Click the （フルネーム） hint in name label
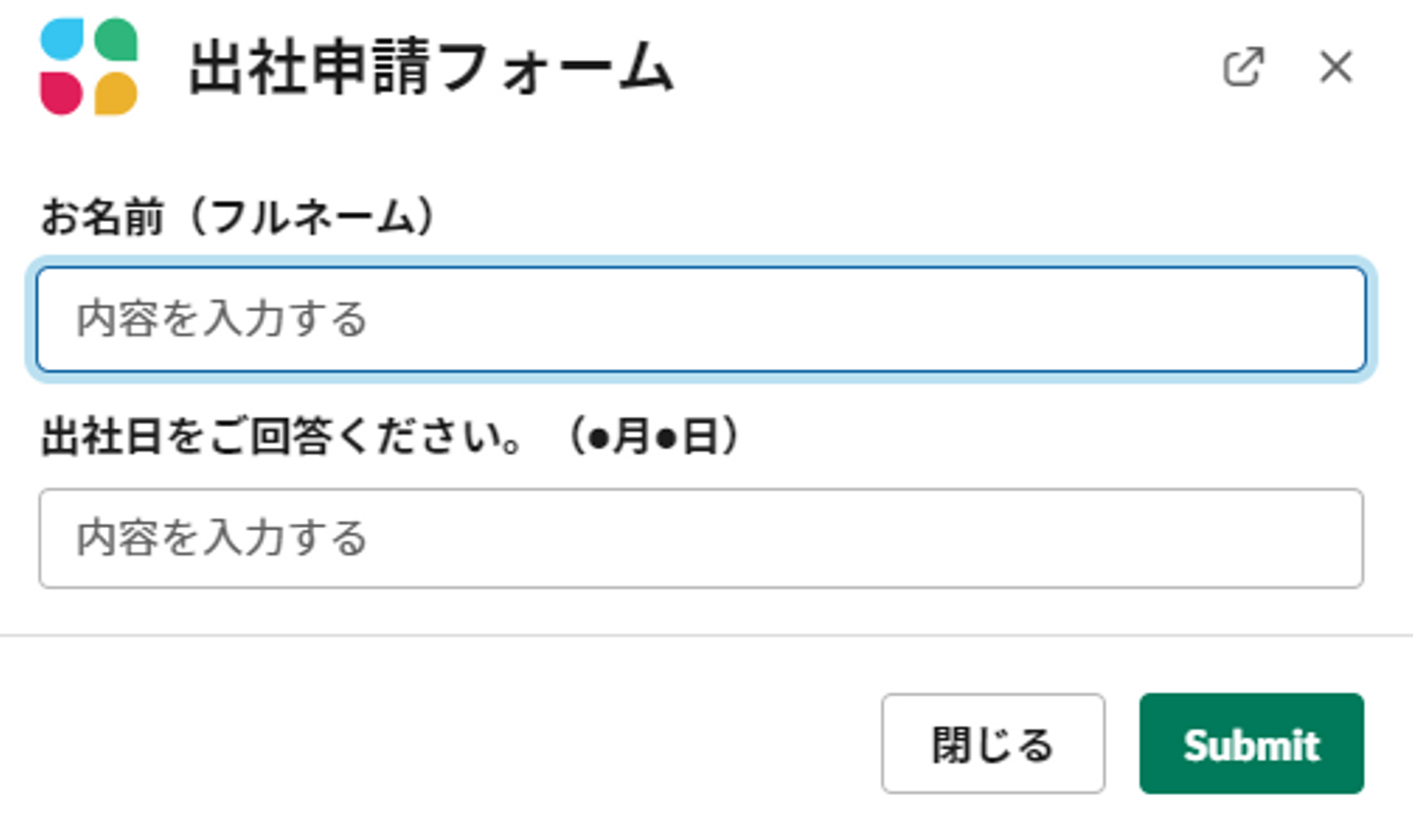This screenshot has height=840, width=1413. [313, 217]
